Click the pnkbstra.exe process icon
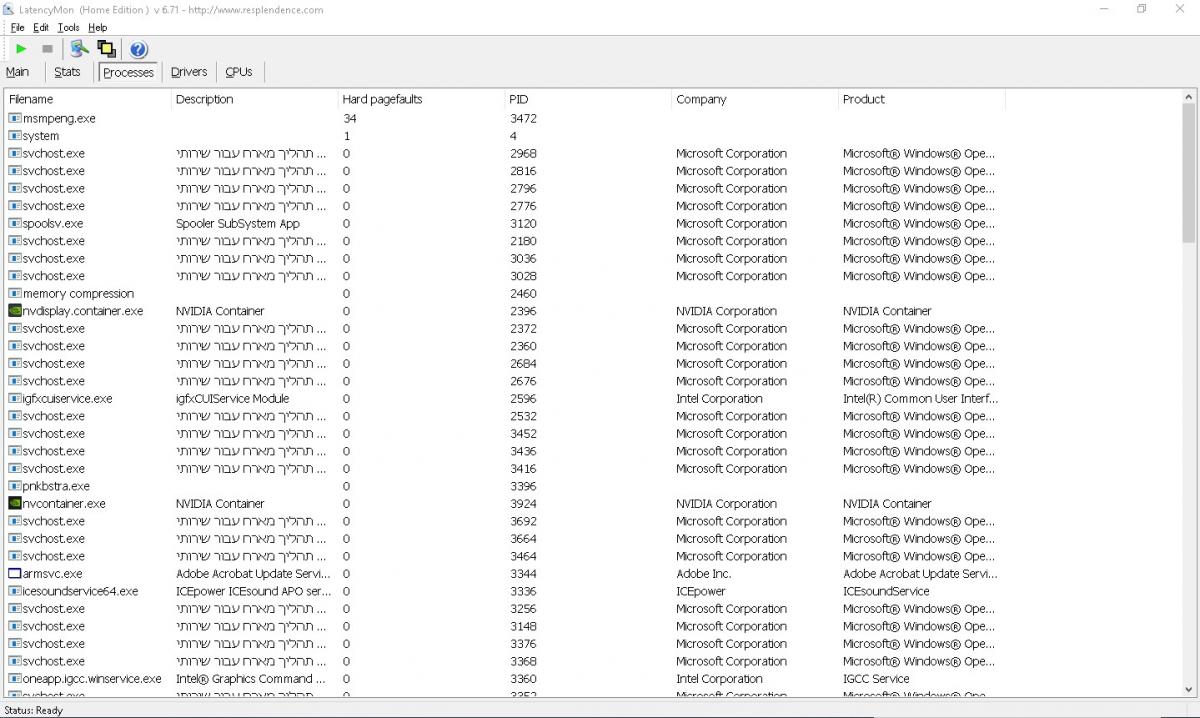This screenshot has height=718, width=1200. pos(14,486)
